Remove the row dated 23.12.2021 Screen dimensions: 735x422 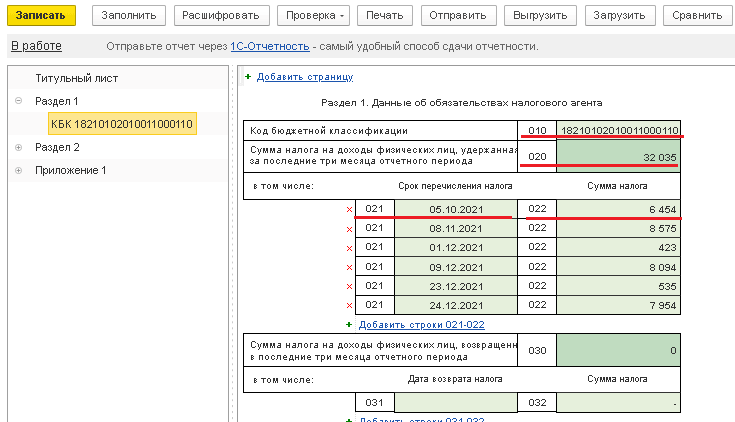tap(349, 286)
